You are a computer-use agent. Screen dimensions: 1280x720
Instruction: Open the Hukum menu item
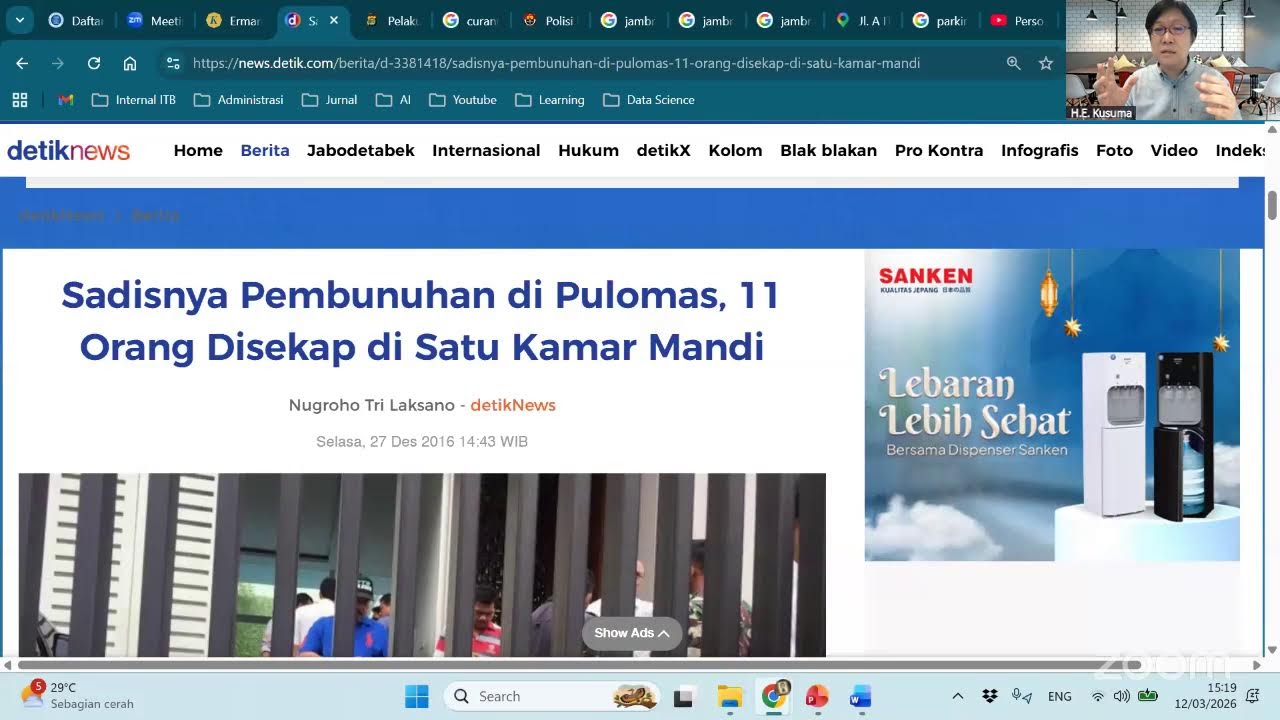click(x=588, y=150)
